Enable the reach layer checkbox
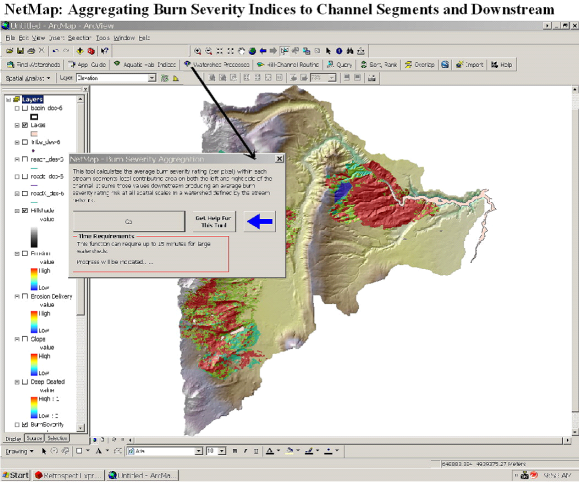Image resolution: width=579 pixels, height=483 pixels. tap(25, 159)
